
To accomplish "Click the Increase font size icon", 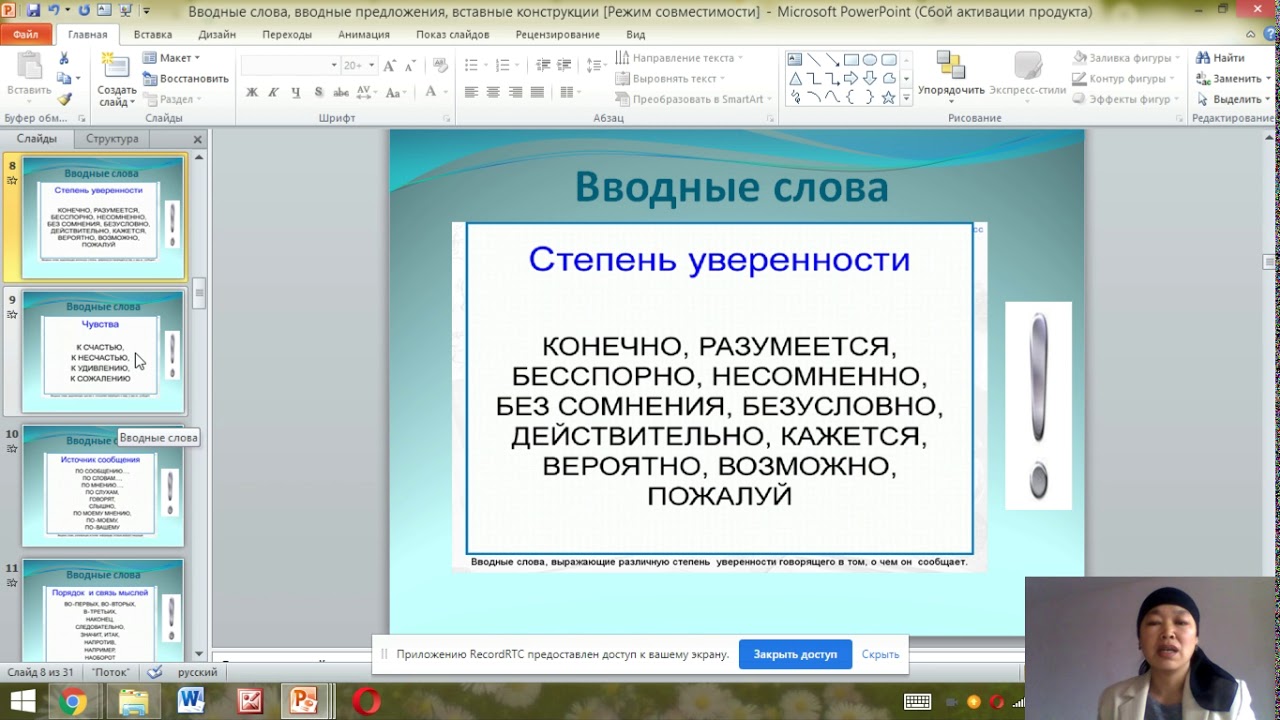I will [390, 65].
